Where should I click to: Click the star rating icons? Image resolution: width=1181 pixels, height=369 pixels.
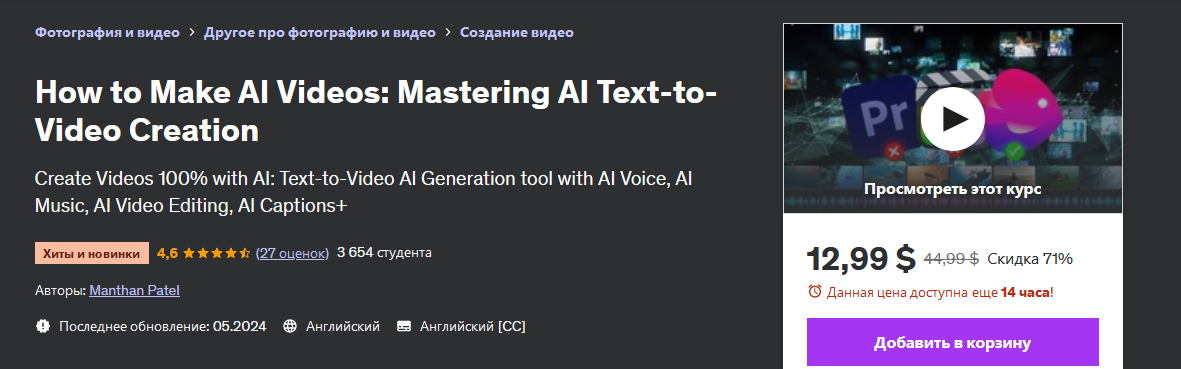216,253
